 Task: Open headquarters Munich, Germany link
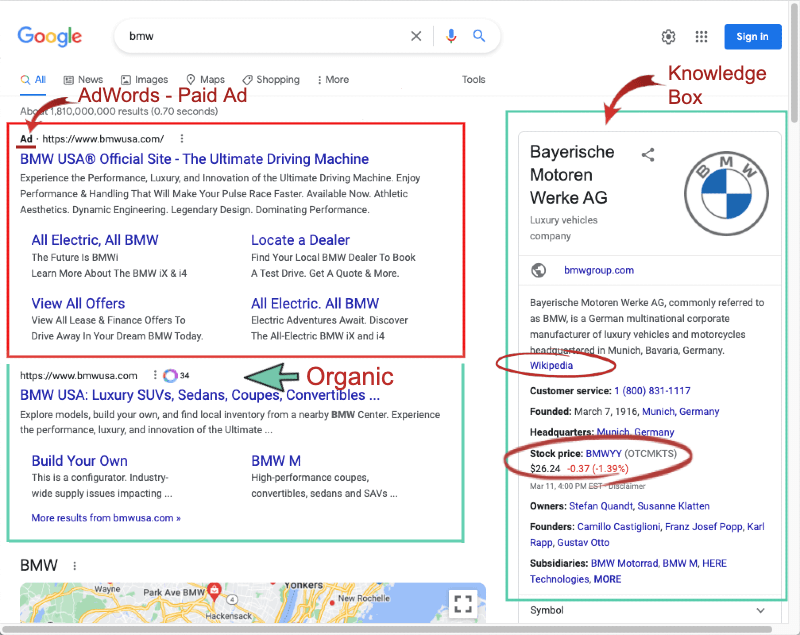[x=635, y=433]
